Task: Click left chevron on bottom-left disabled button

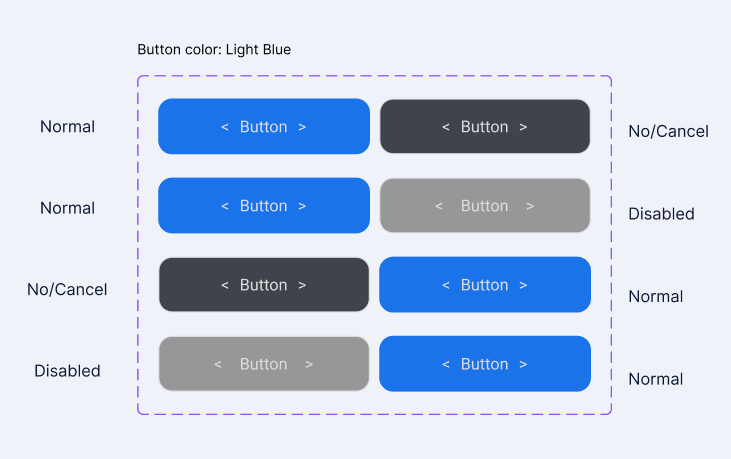Action: [218, 364]
